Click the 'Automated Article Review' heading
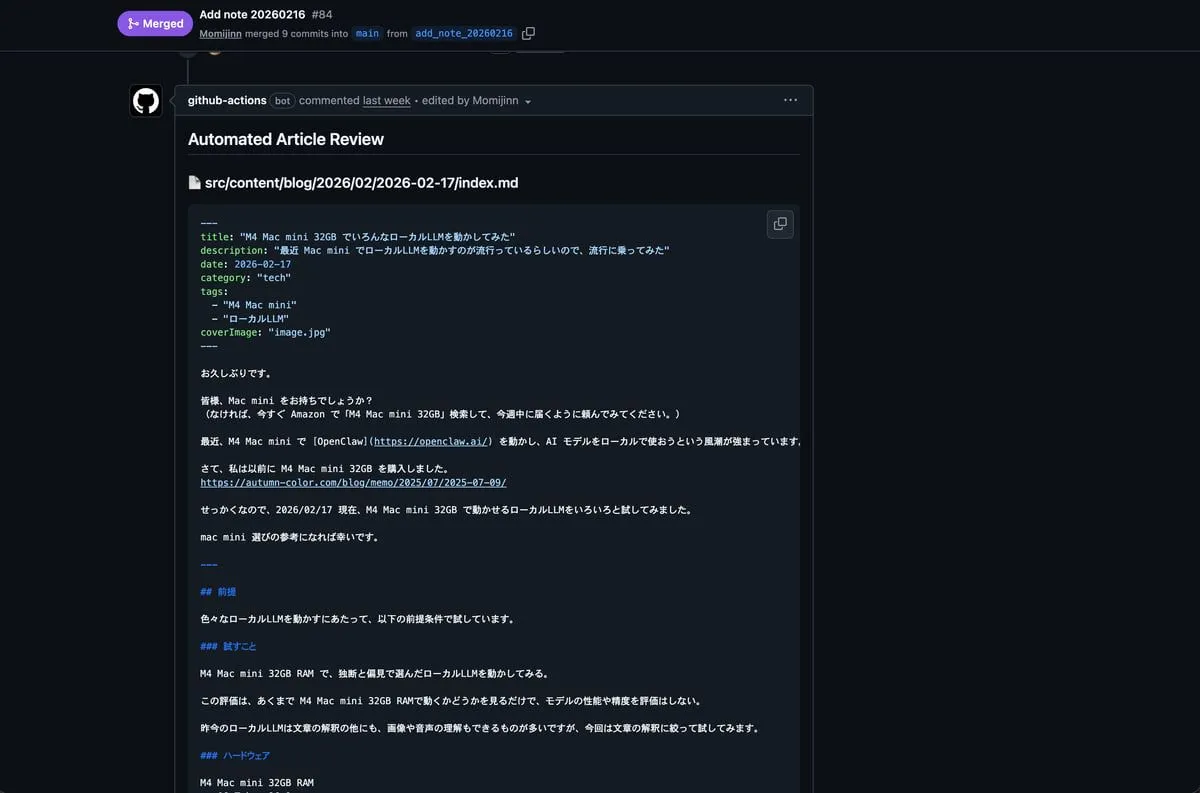Screen dimensions: 1200x793 [x=286, y=139]
